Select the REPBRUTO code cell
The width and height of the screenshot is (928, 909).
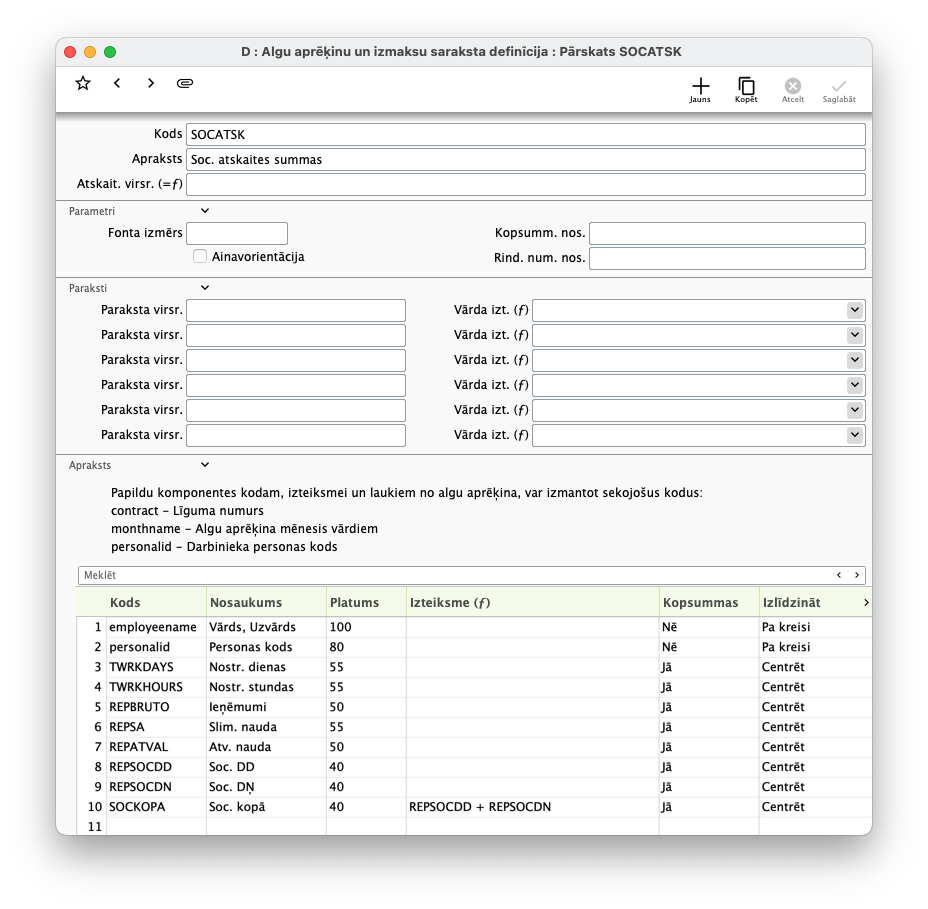[156, 707]
